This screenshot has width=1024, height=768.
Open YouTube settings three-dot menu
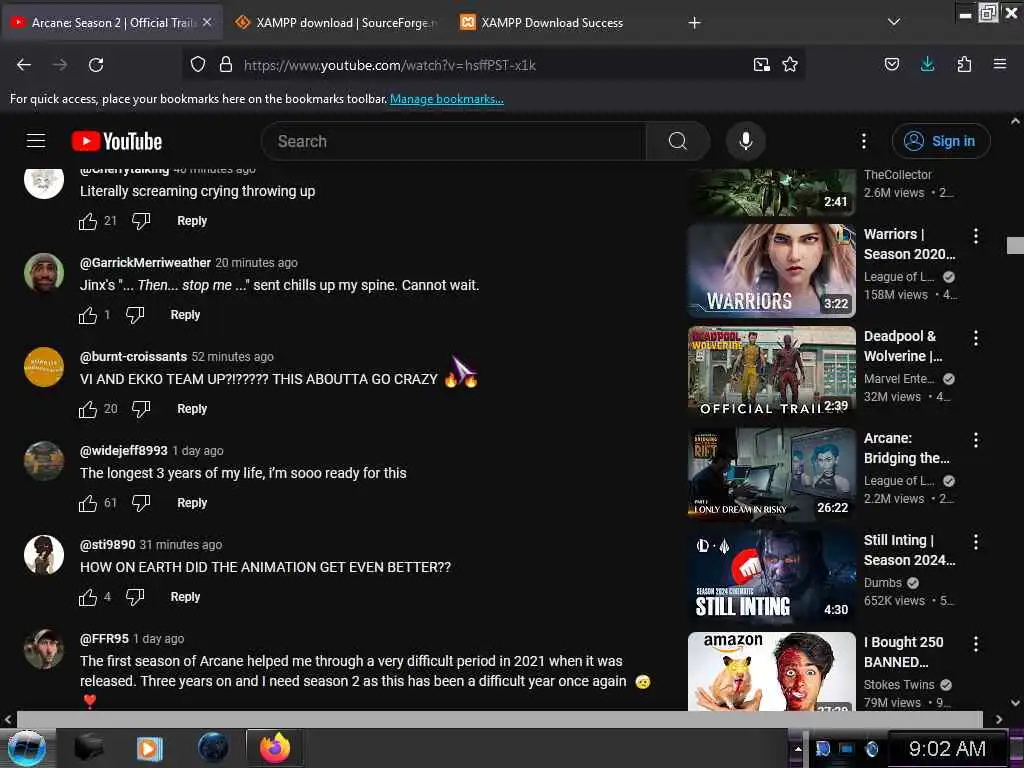click(863, 141)
